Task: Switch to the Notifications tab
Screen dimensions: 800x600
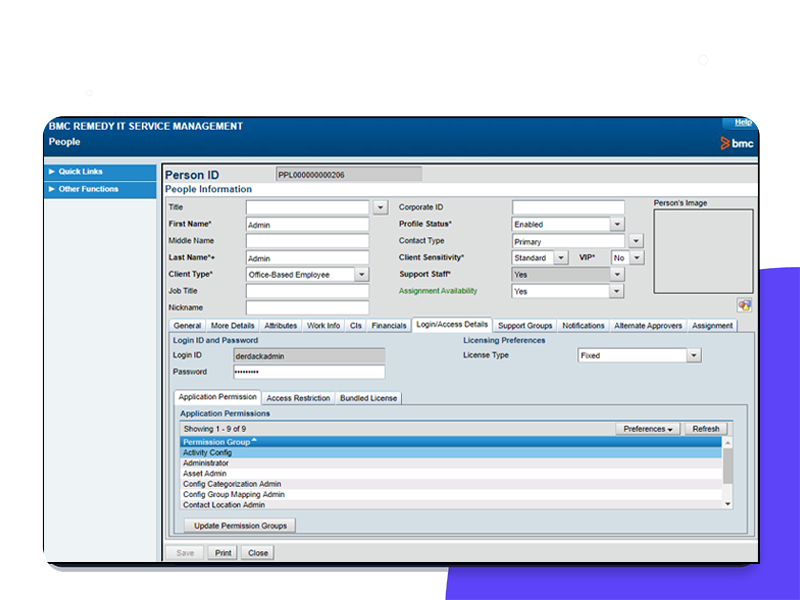Action: [583, 326]
